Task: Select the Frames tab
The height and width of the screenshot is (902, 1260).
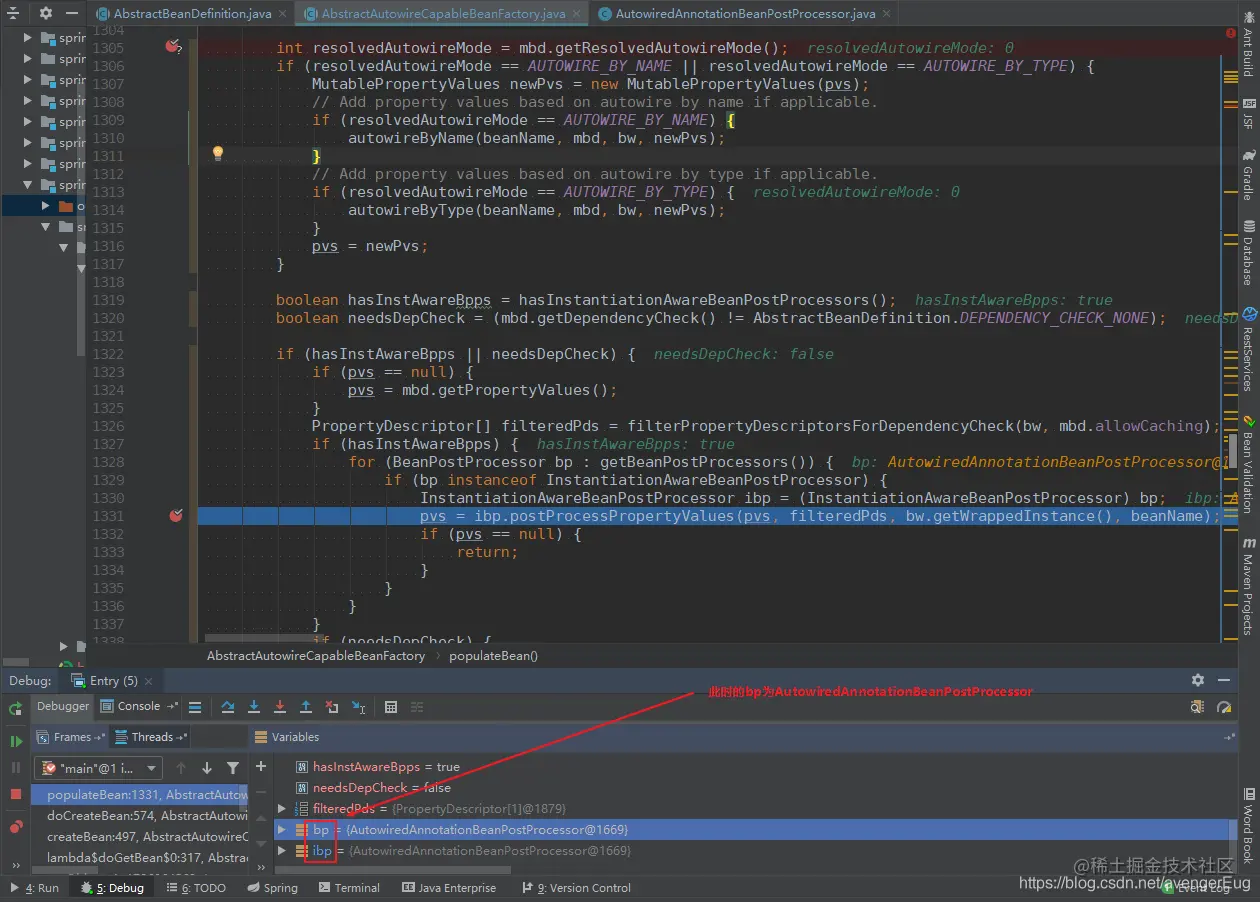Action: tap(72, 737)
